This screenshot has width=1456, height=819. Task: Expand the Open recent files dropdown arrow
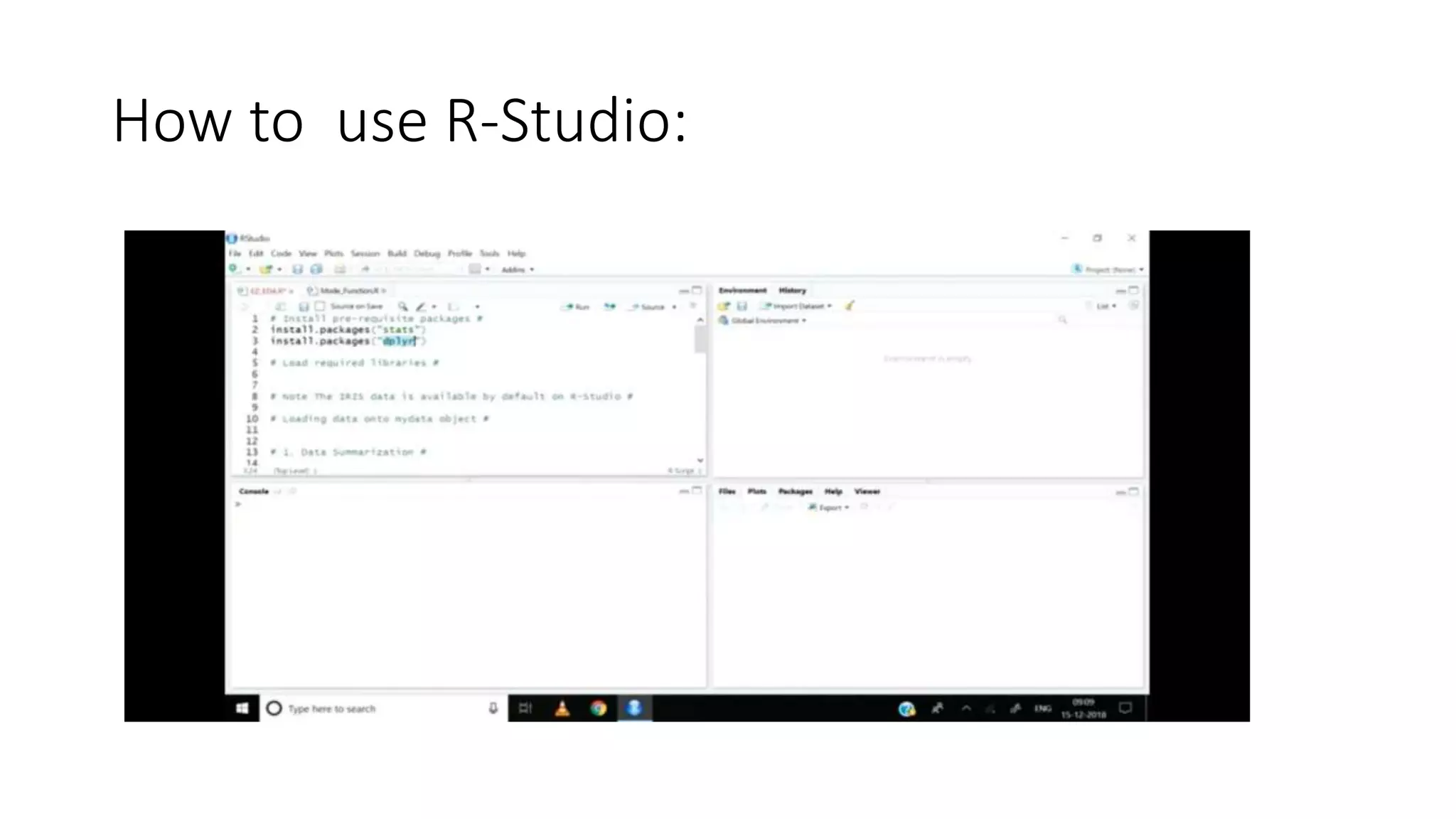point(279,269)
